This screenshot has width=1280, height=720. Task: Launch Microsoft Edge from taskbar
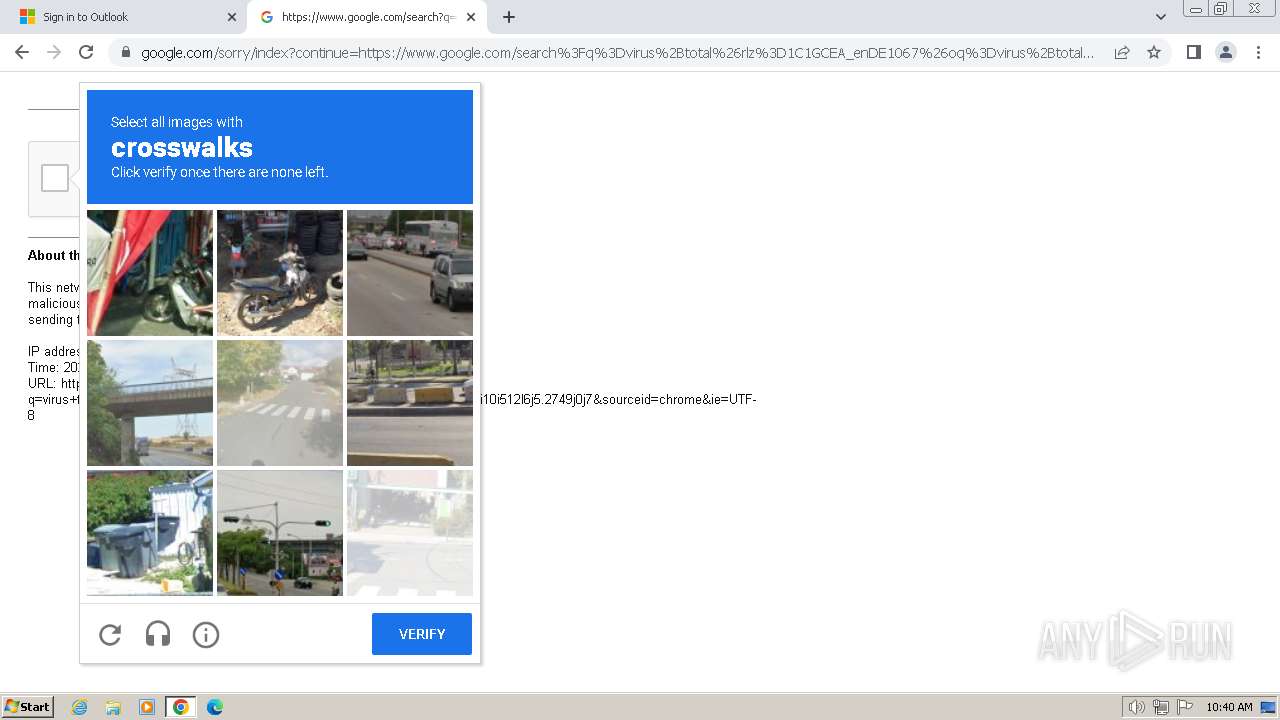215,707
